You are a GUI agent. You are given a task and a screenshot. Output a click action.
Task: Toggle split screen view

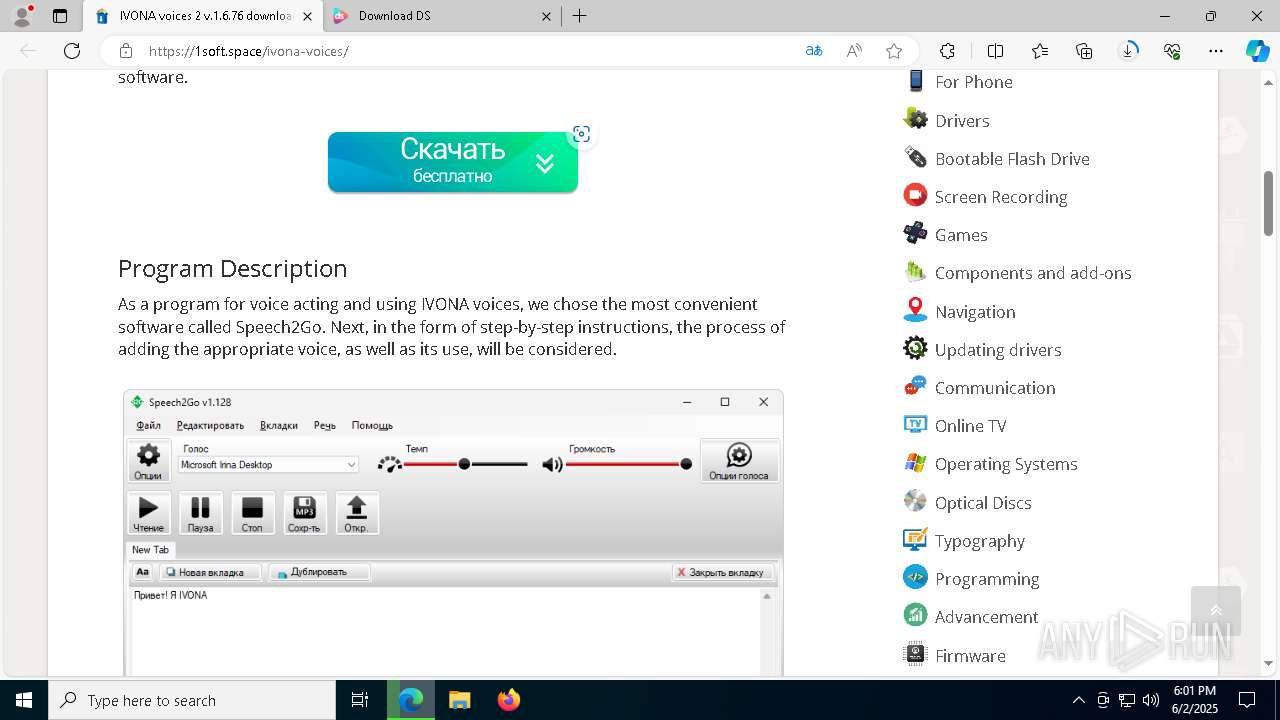[x=995, y=51]
